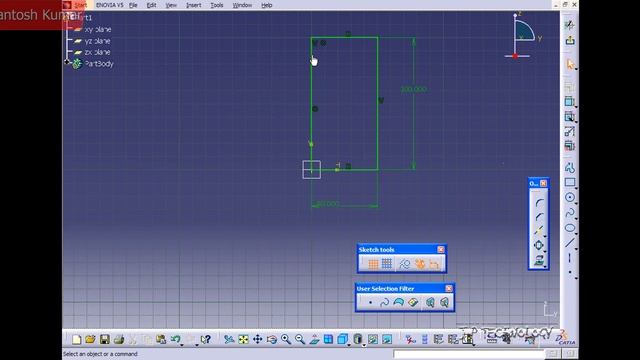Toggle Dimensional Constraints in Sketch tools

point(434,264)
